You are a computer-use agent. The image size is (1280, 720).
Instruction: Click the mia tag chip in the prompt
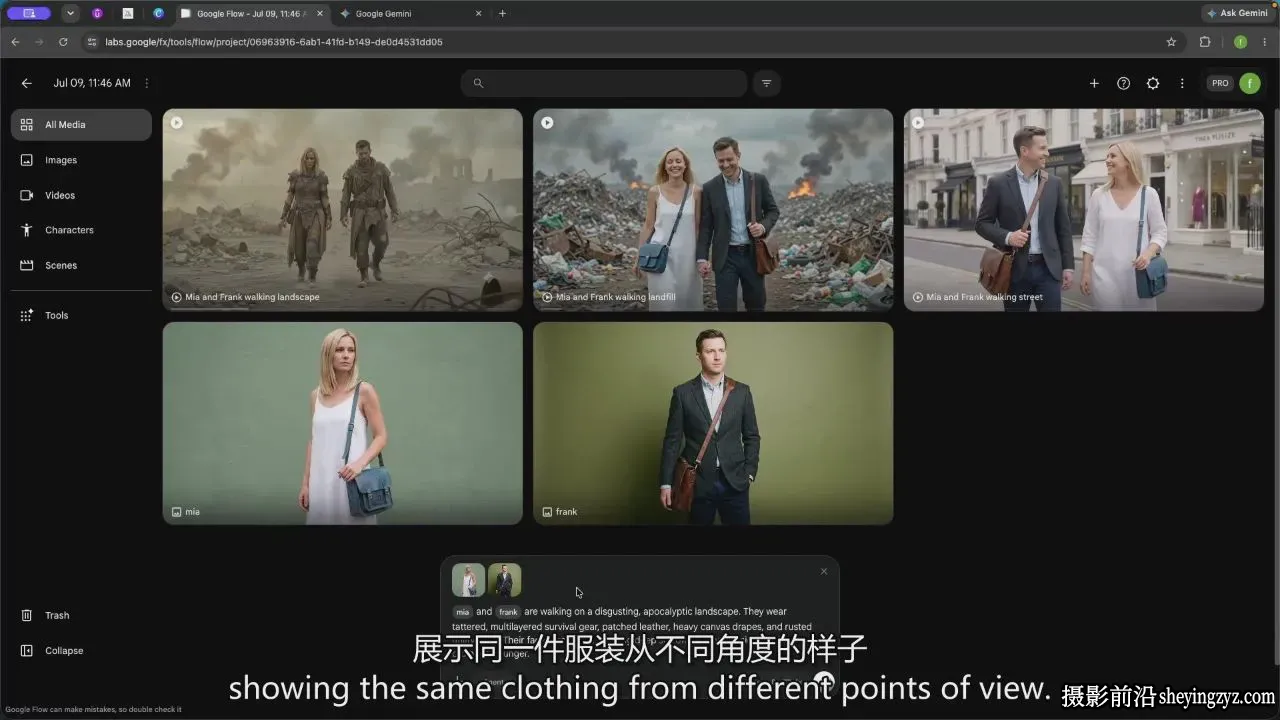click(462, 611)
